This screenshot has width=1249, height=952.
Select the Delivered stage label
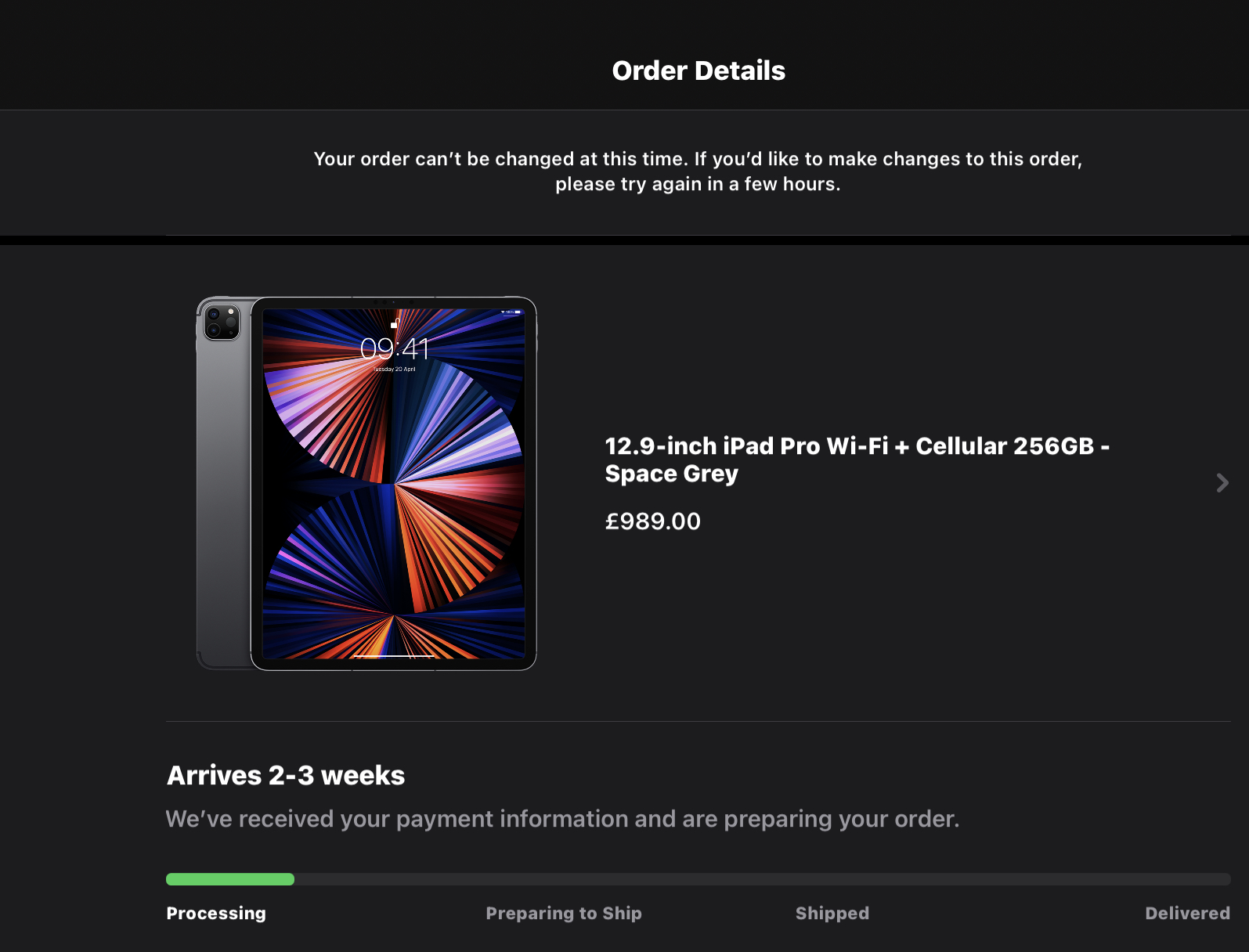tap(1187, 914)
